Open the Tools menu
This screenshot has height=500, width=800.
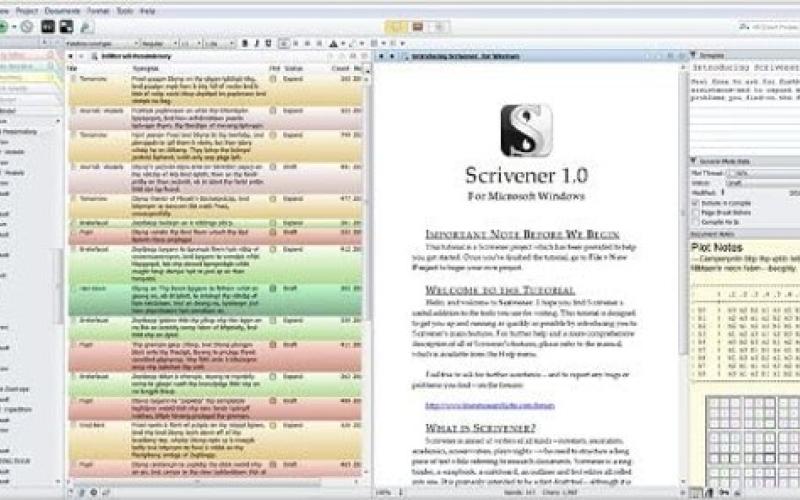124,11
